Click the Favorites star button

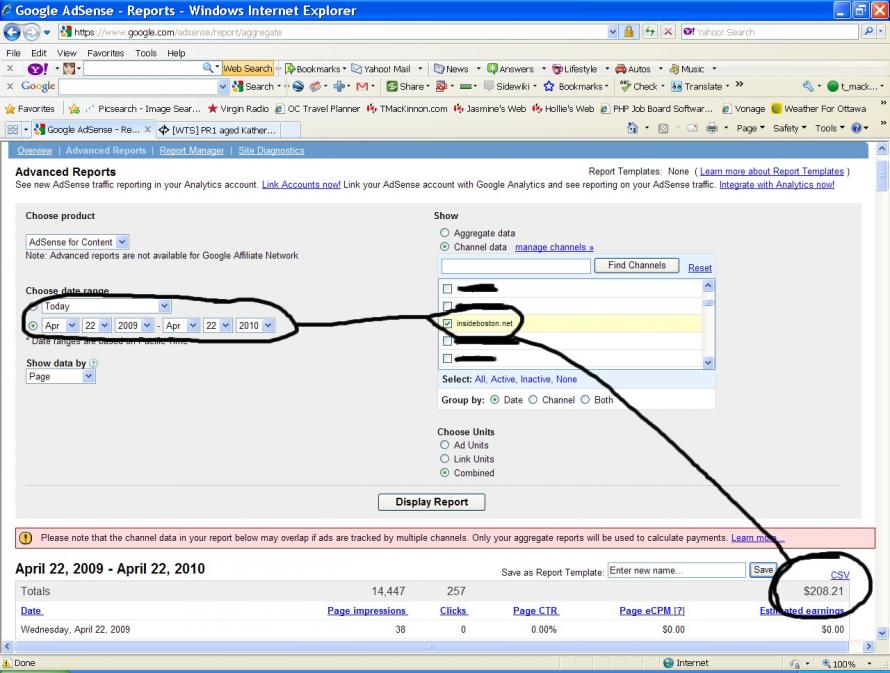click(x=30, y=109)
